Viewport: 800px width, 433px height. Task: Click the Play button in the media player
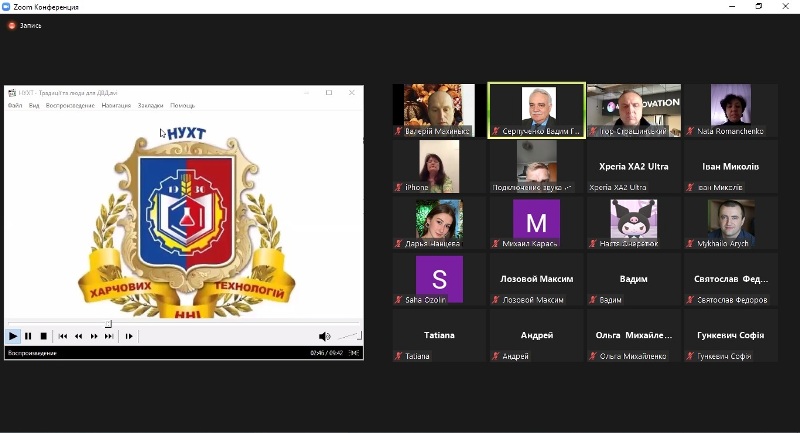coord(13,336)
